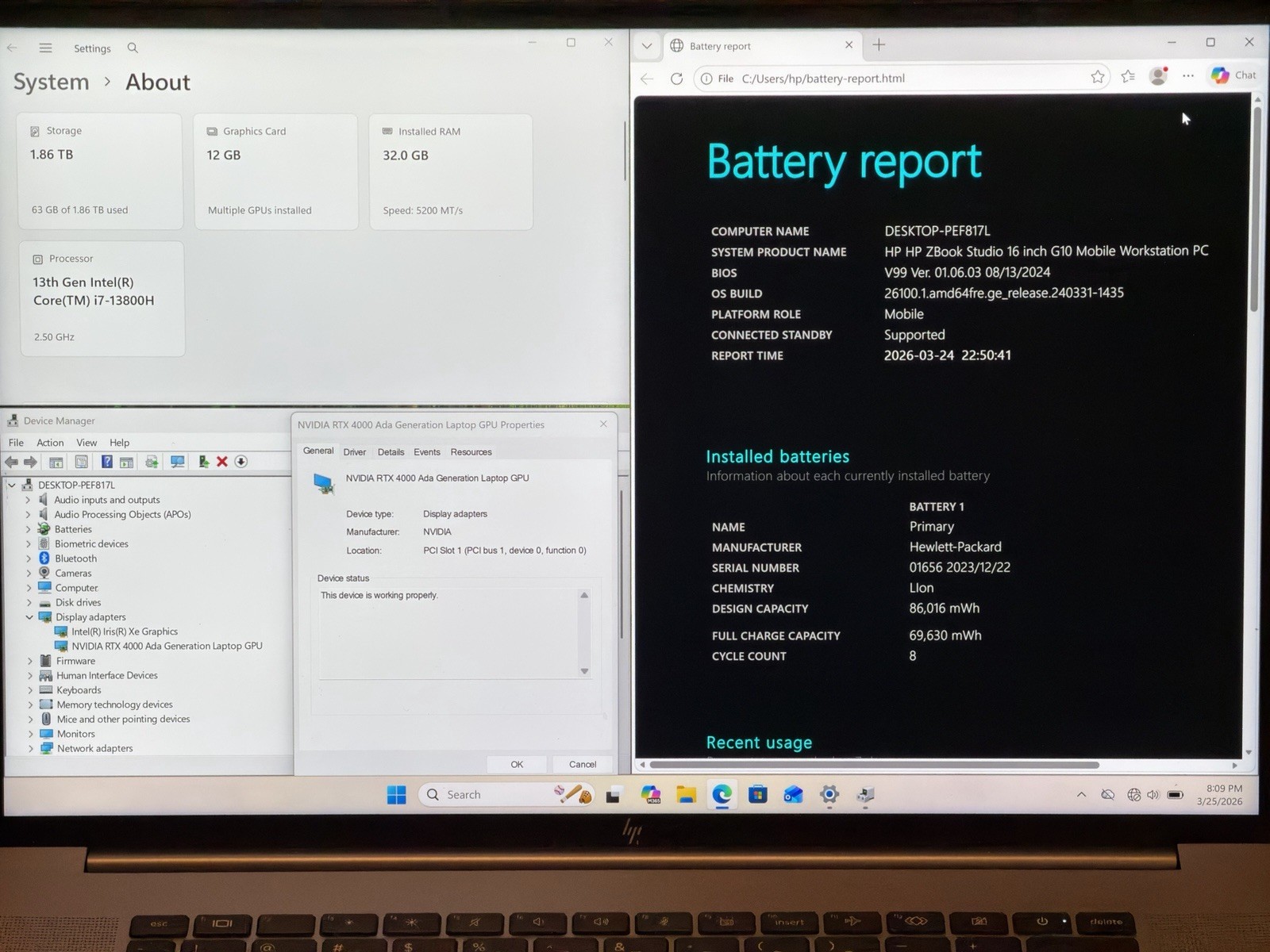Open View menu in Device Manager
1270x952 pixels.
pyautogui.click(x=87, y=443)
